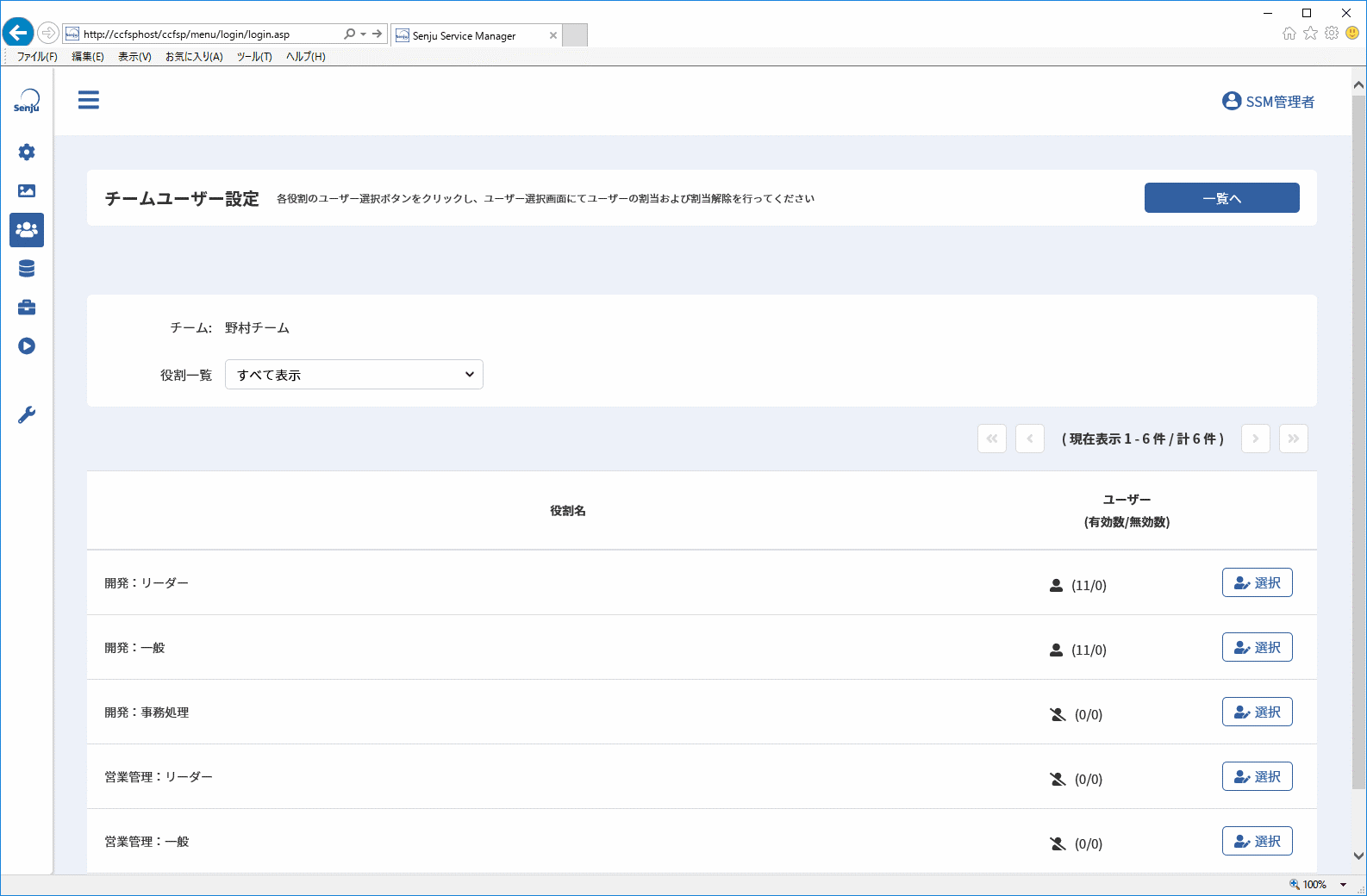Screen dimensions: 1367x896
Task: Click the SSM管理者 user account icon
Action: click(1232, 101)
